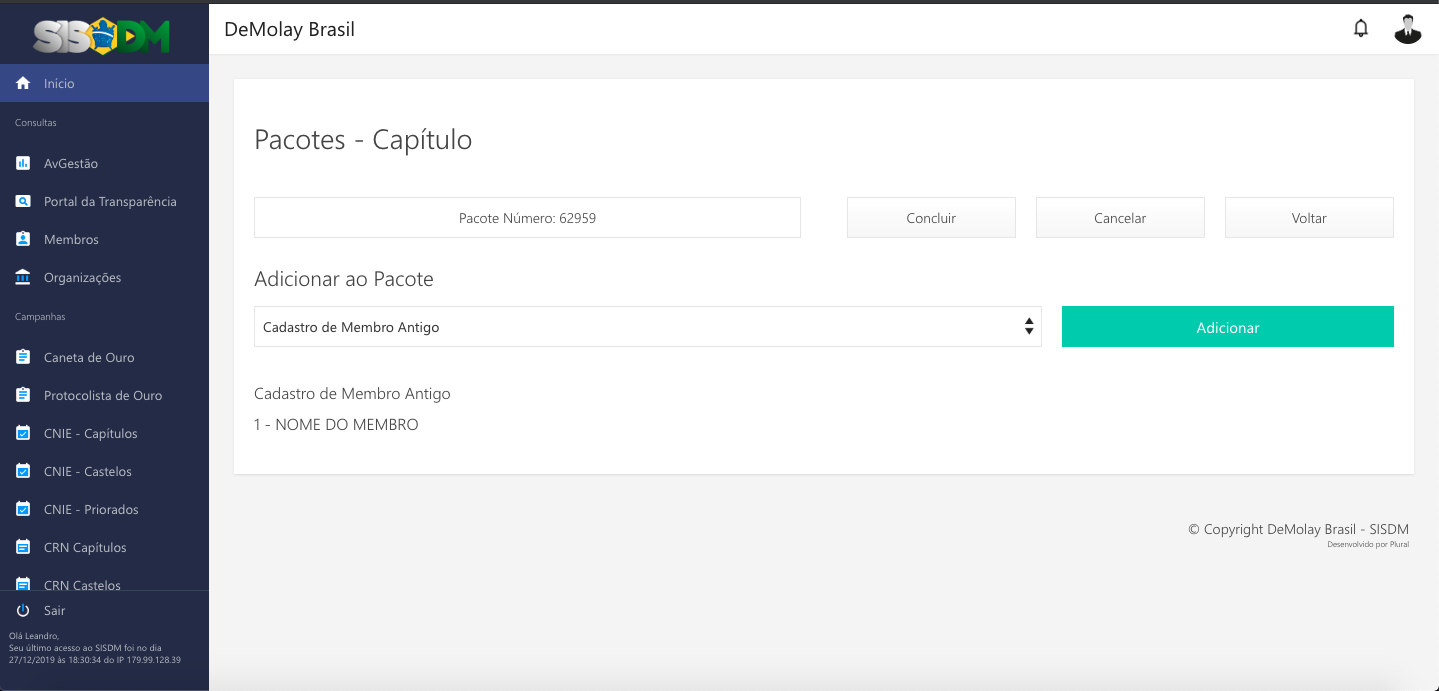Image resolution: width=1439 pixels, height=691 pixels.
Task: Open the Cadastro de Membro Antigo dropdown
Action: coord(647,327)
